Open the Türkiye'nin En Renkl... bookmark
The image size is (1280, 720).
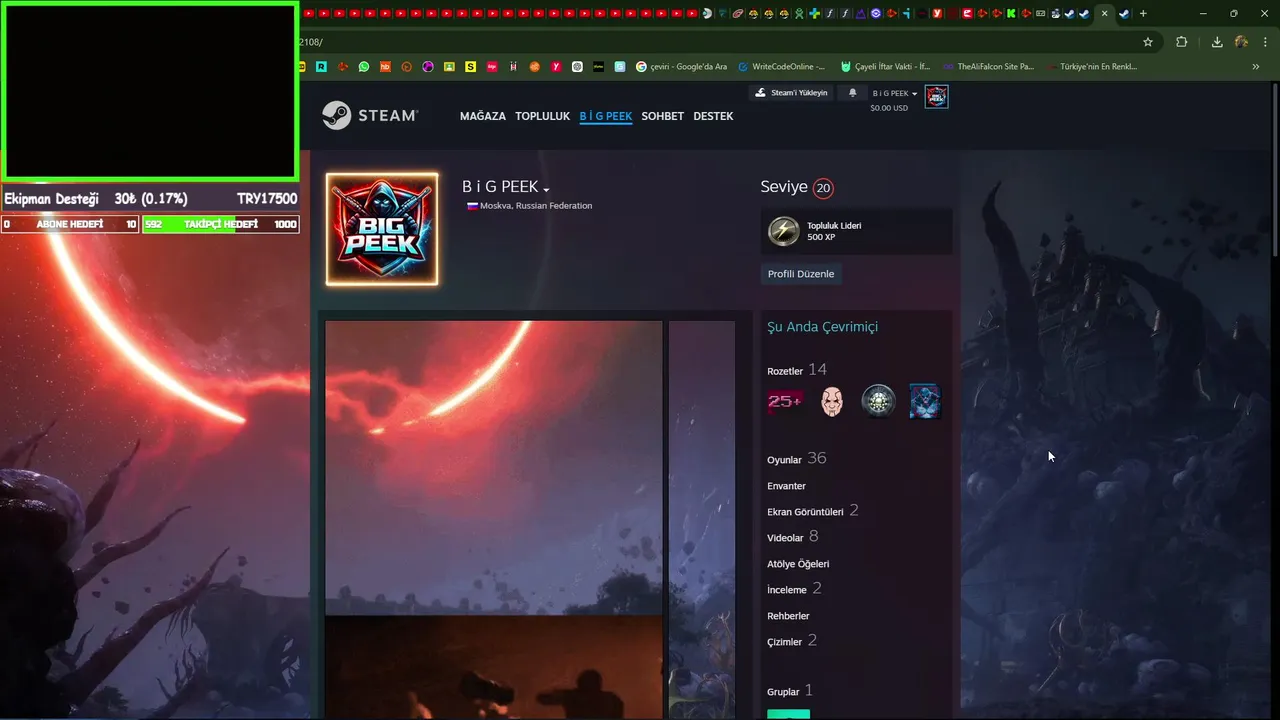click(x=1092, y=67)
